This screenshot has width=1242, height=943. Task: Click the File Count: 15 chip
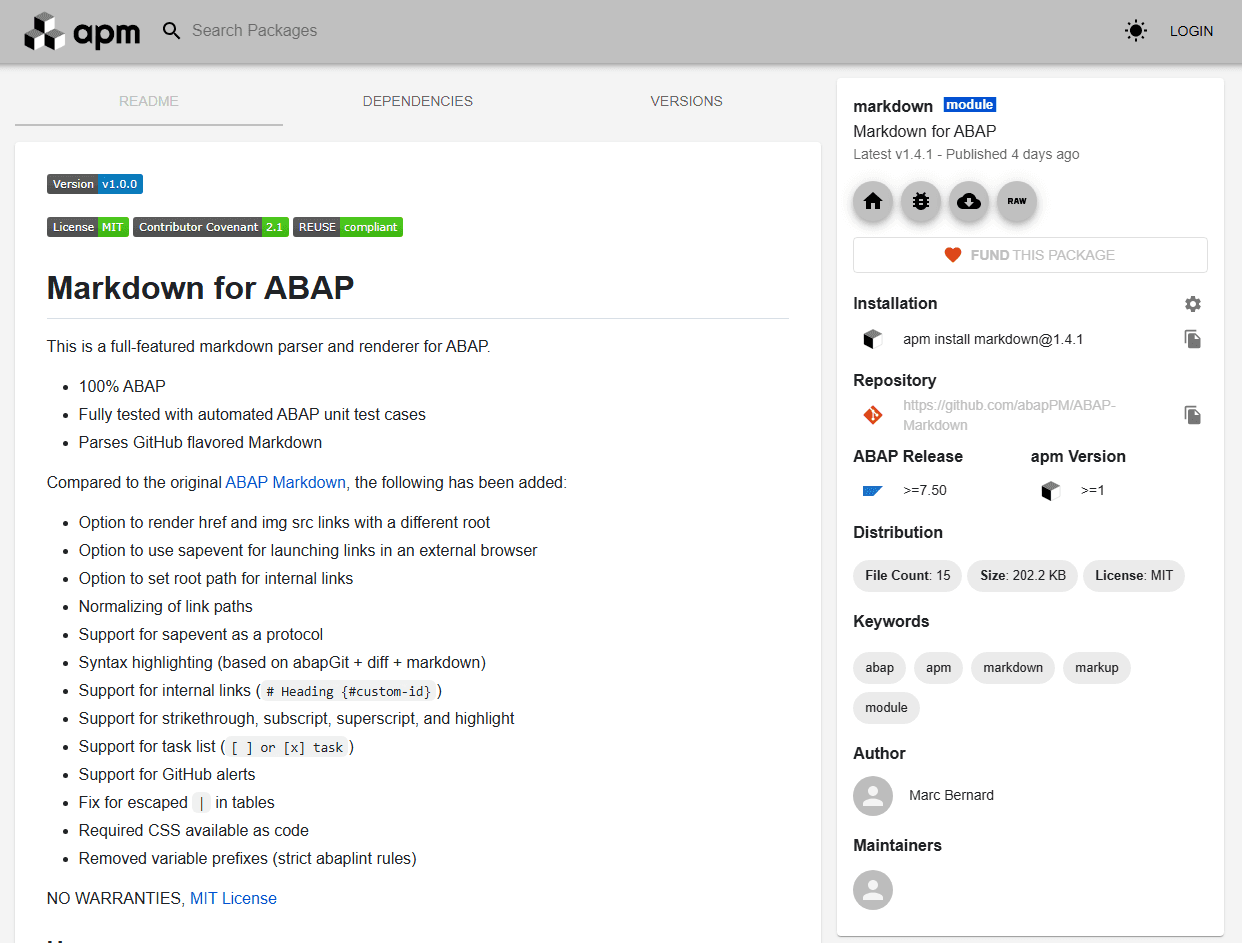pyautogui.click(x=908, y=576)
